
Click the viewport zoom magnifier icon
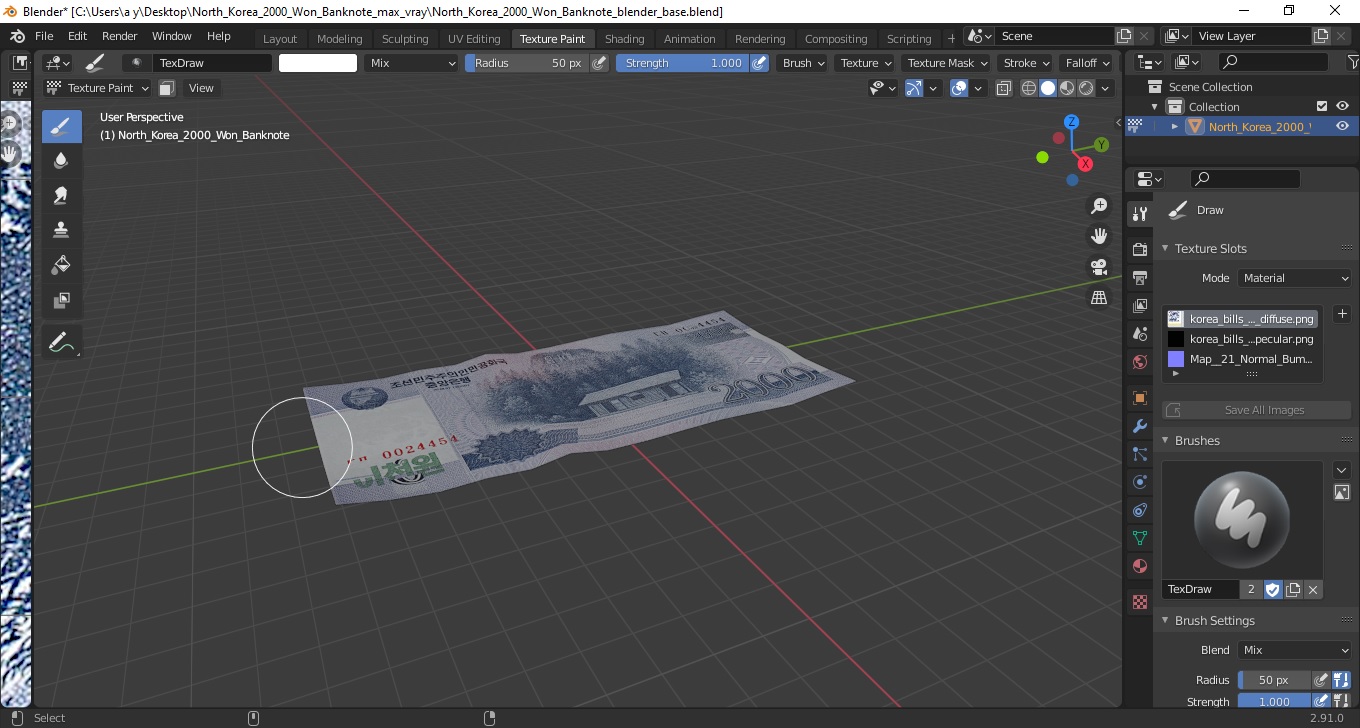click(x=1099, y=206)
